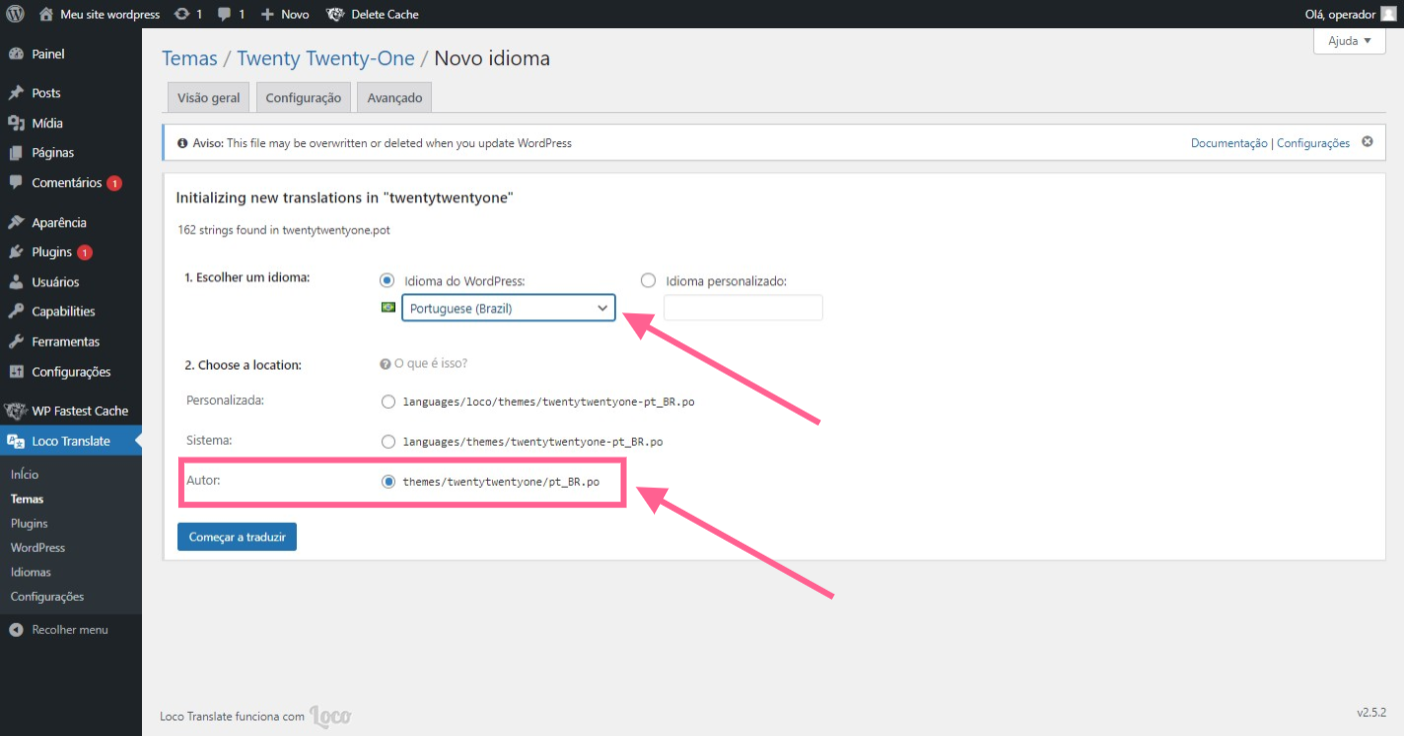Click the Configurações link in notice
This screenshot has width=1404, height=736.
(1313, 143)
